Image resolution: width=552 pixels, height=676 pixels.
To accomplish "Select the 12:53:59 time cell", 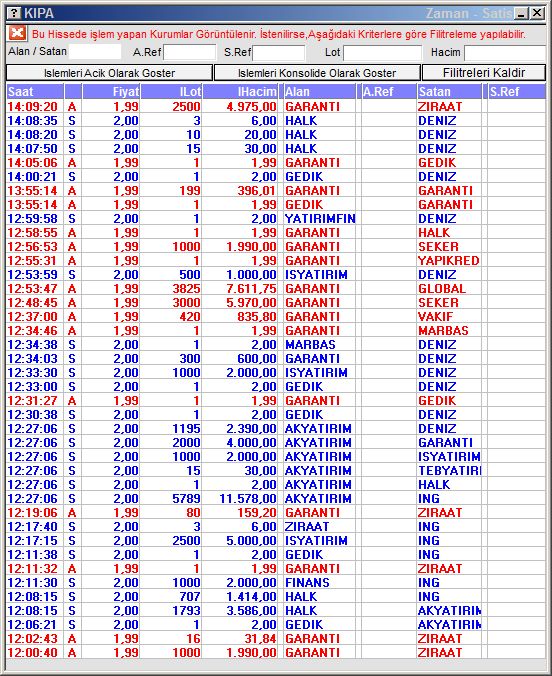I will 33,275.
